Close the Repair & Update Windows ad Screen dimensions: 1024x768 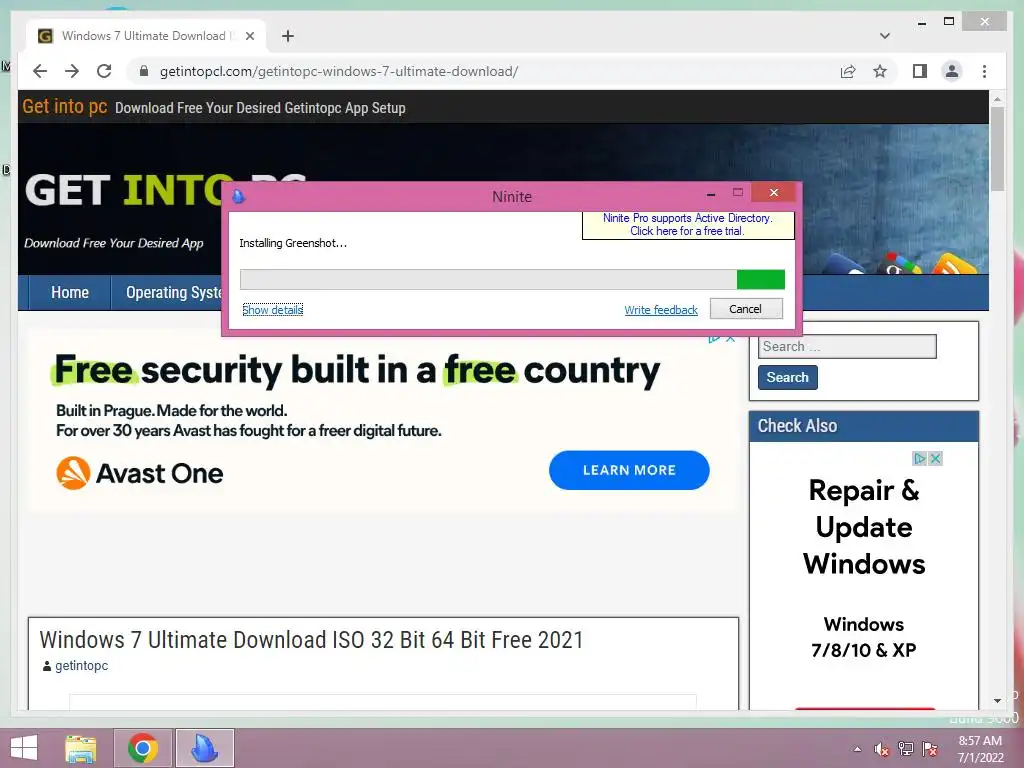point(935,458)
